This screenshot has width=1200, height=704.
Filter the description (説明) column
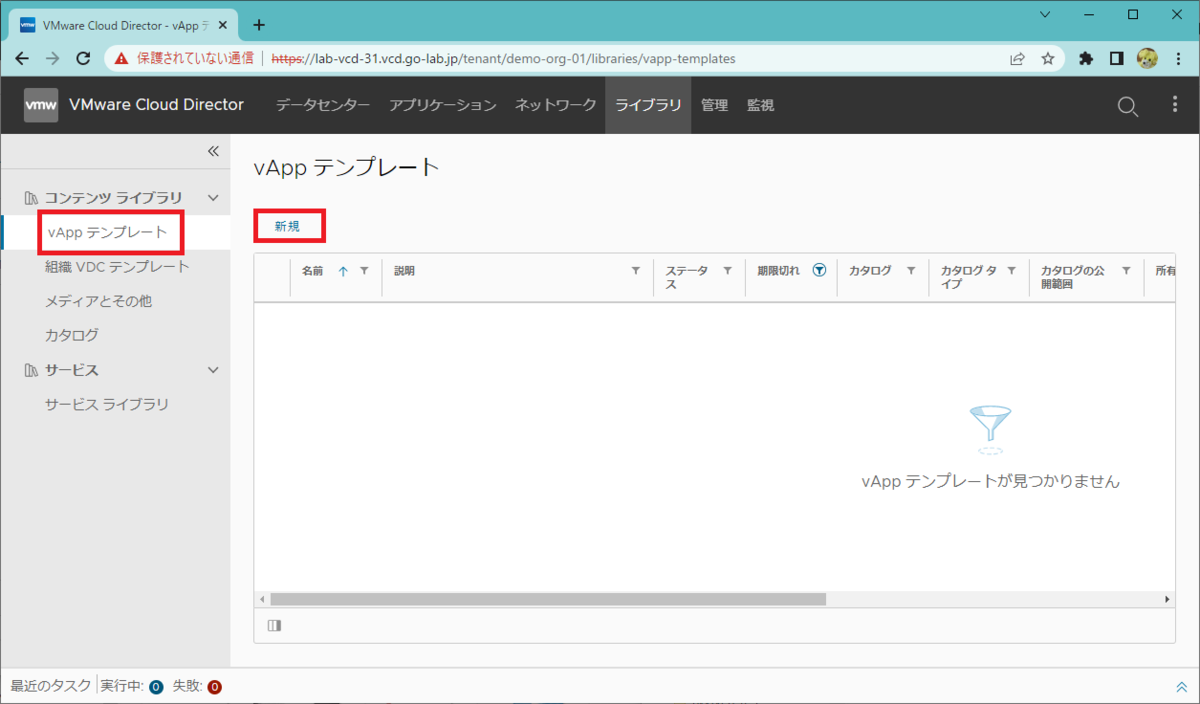pyautogui.click(x=636, y=271)
